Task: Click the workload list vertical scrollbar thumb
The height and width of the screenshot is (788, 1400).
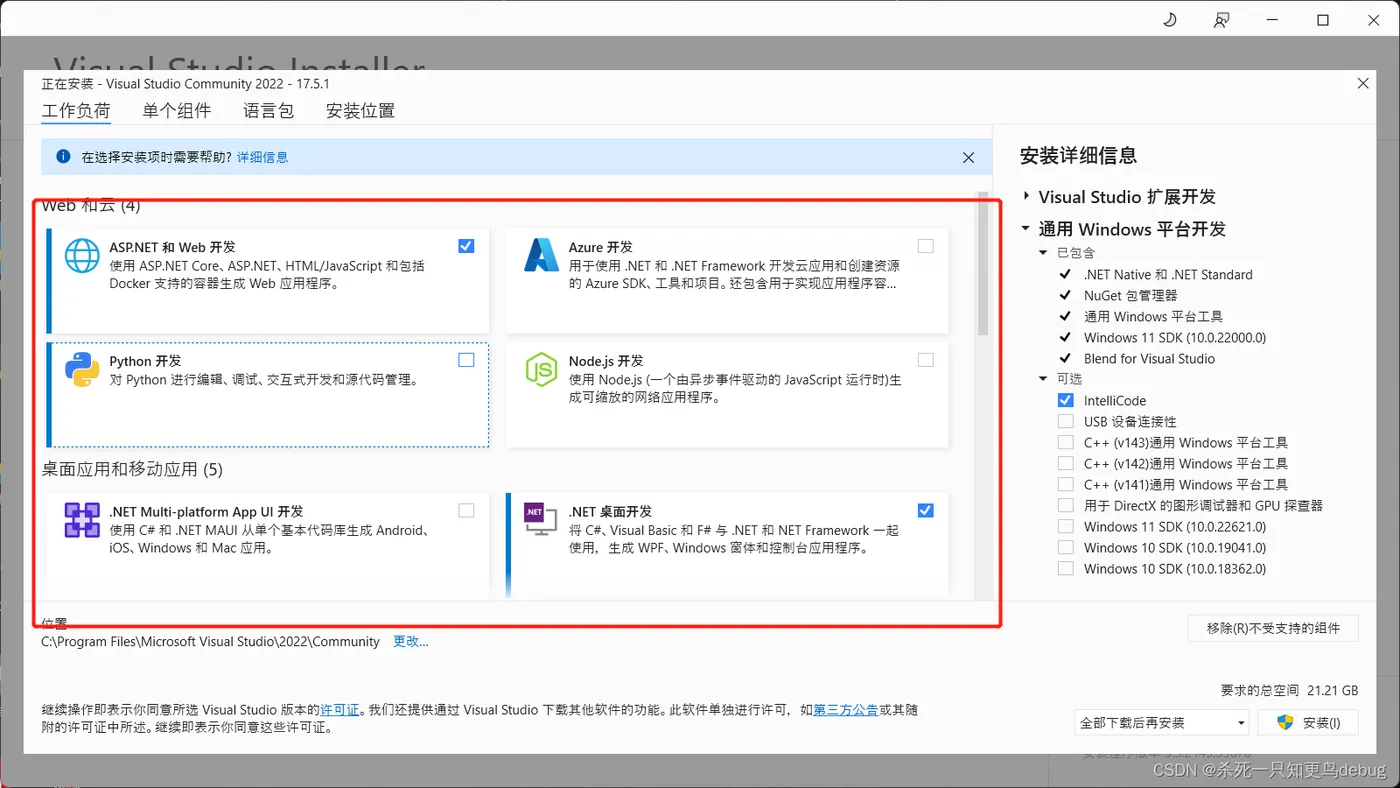Action: point(983,265)
